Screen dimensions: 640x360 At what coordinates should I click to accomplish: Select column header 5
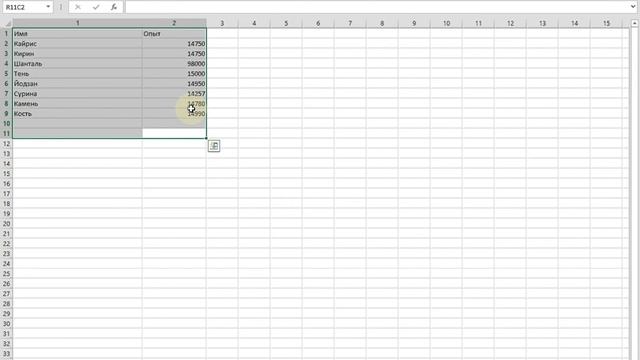point(286,23)
